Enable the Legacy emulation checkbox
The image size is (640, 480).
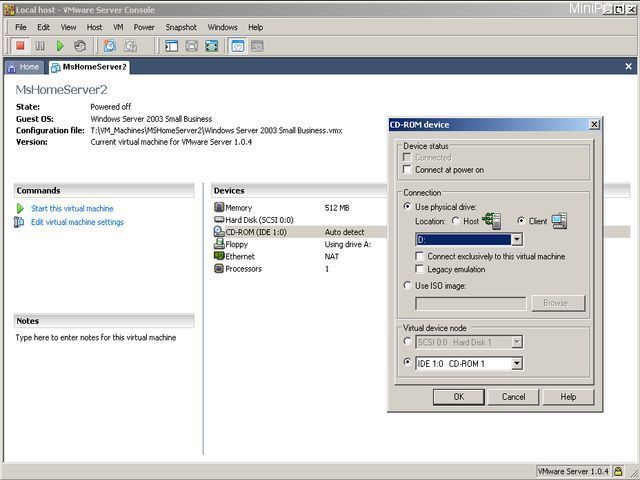(420, 269)
